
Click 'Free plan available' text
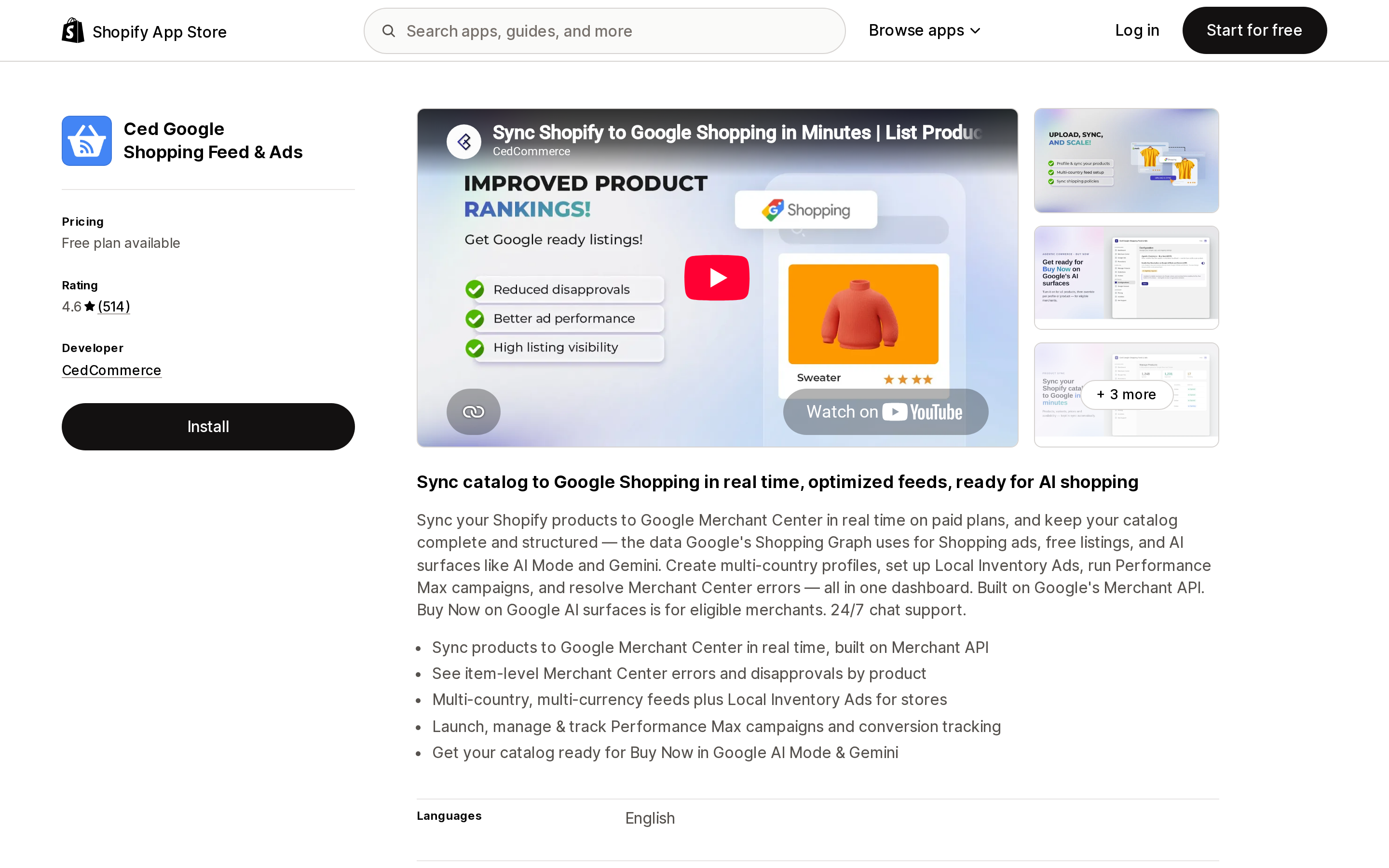pos(121,244)
